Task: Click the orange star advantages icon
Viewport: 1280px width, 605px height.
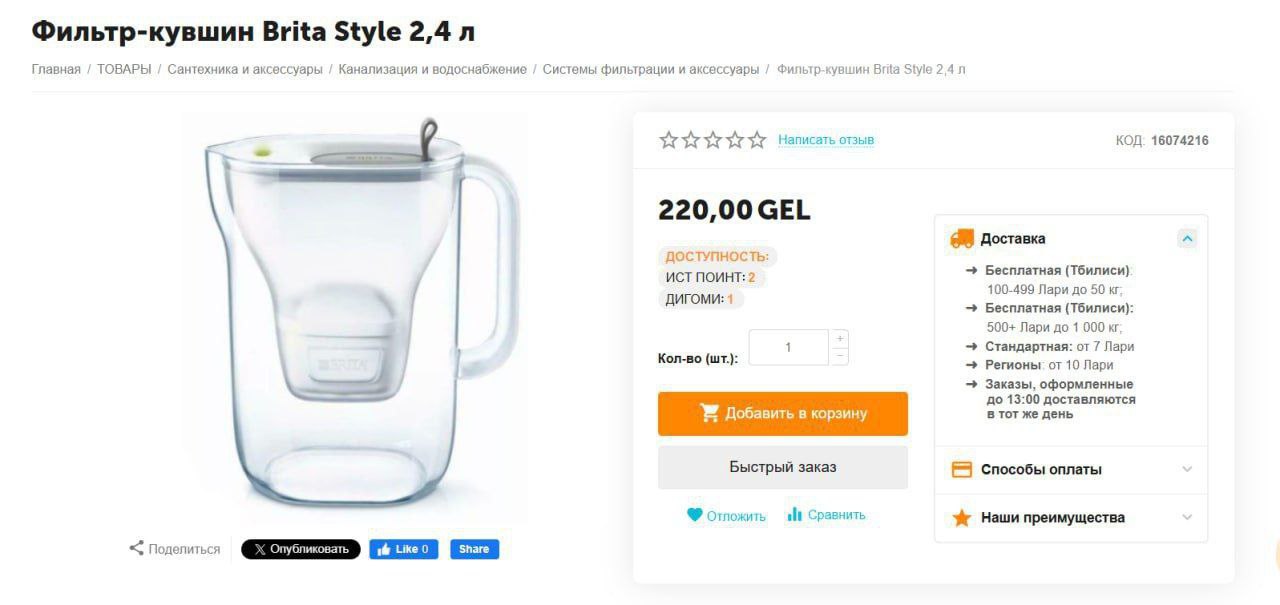Action: coord(962,518)
